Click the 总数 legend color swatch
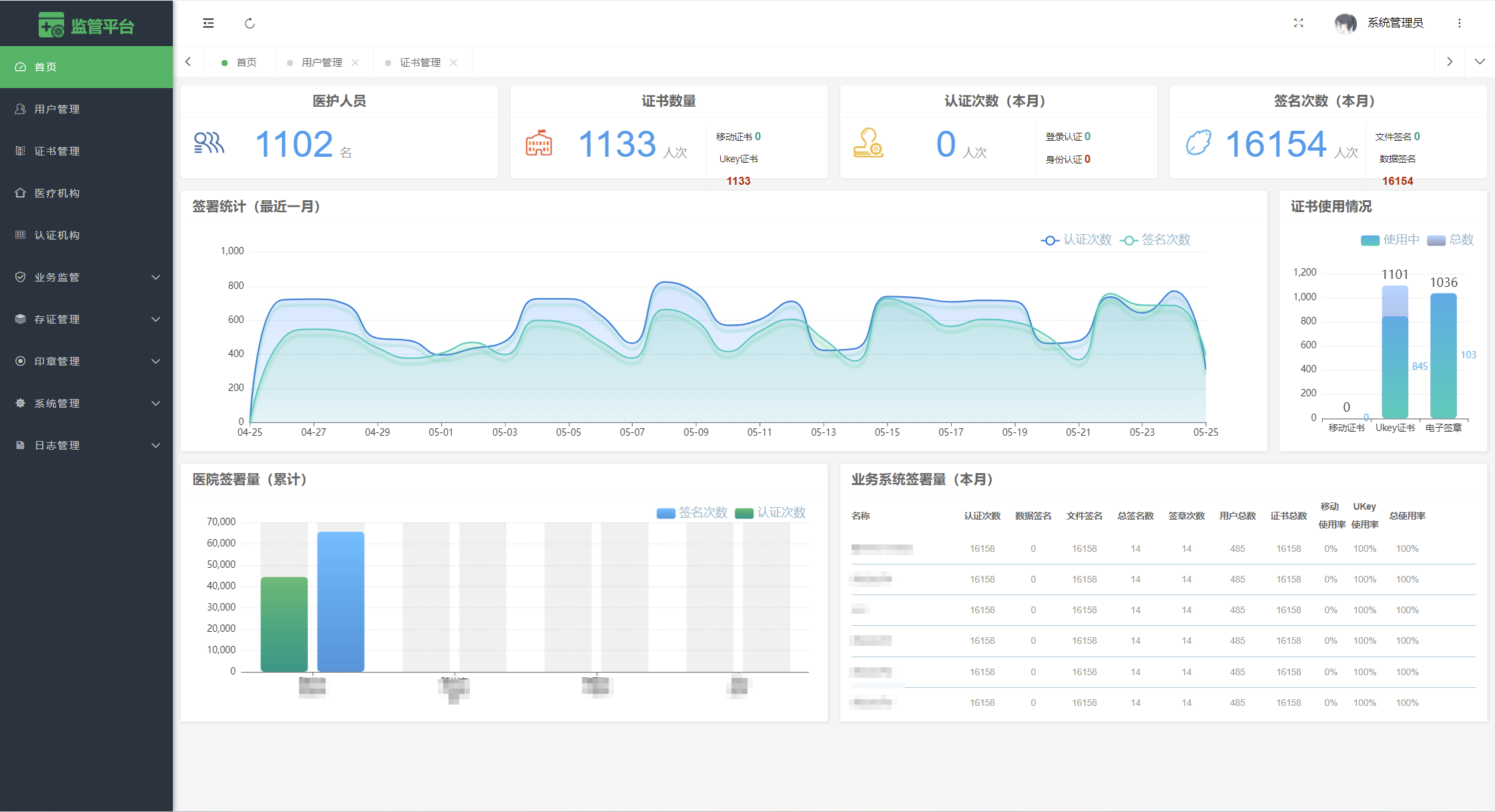 tap(1436, 240)
